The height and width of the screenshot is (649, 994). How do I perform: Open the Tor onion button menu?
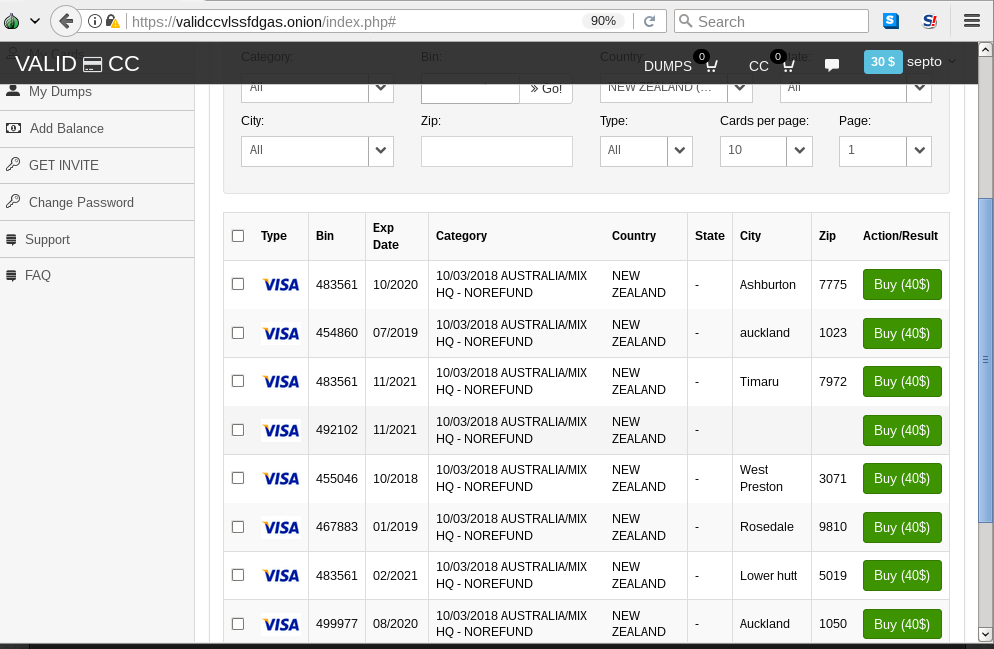12,22
